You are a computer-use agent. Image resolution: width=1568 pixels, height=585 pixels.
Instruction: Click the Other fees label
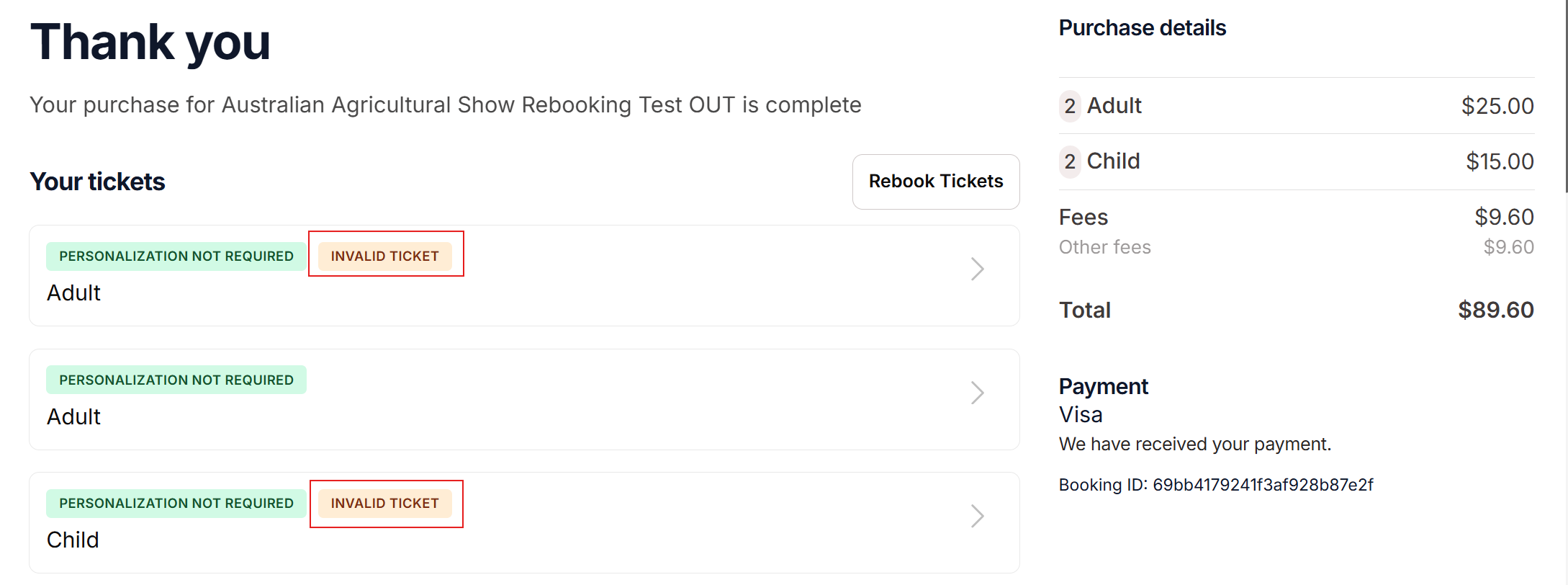1104,248
